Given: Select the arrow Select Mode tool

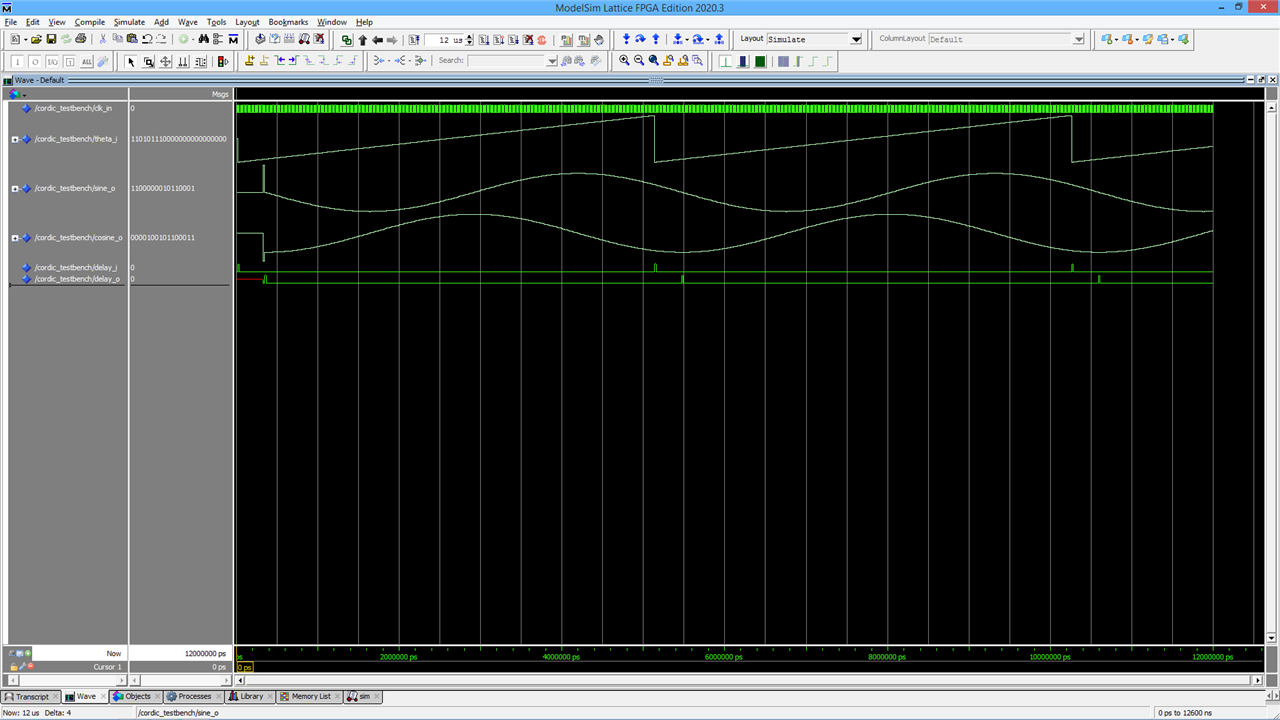Looking at the screenshot, I should coord(131,61).
